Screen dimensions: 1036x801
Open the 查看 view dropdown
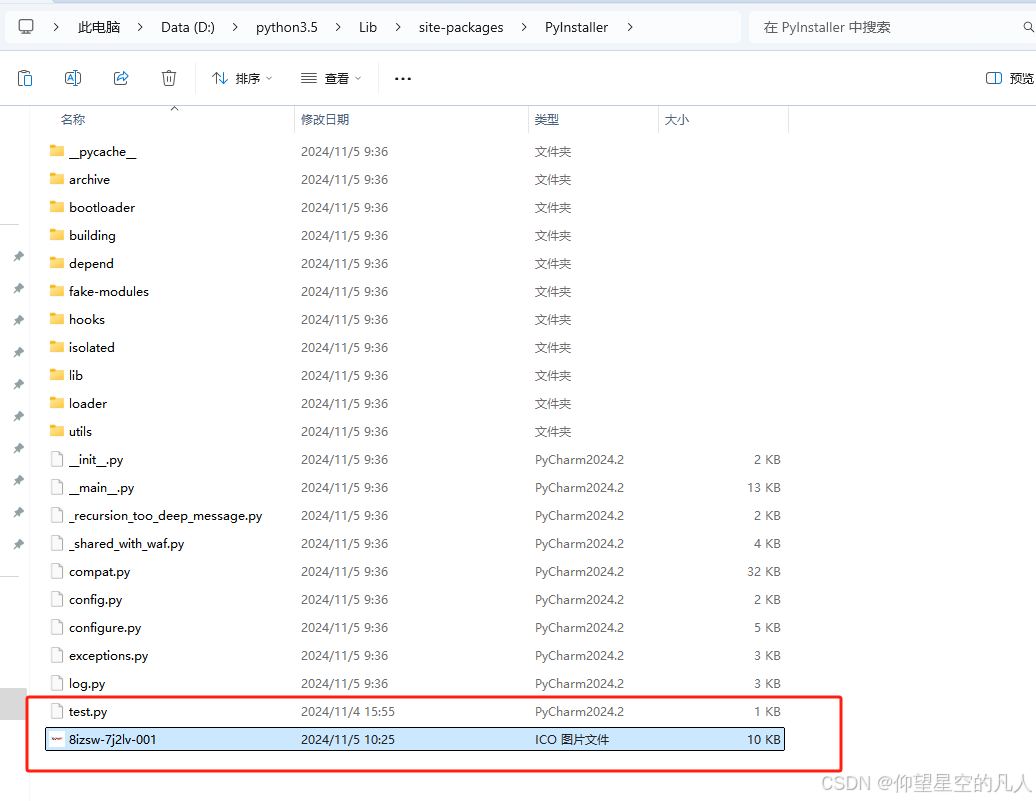pos(331,79)
